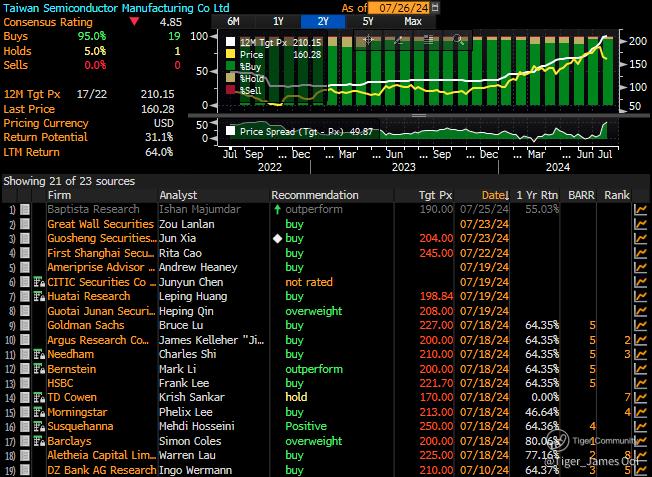Sort by the Date column header
652x477 pixels.
click(494, 195)
